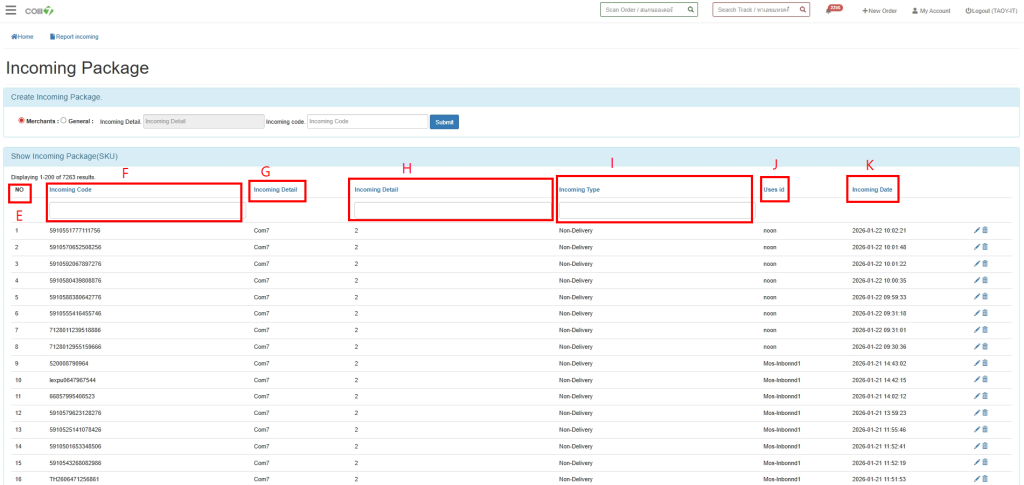Click New Order in top bar
The image size is (1024, 485).
tap(879, 10)
